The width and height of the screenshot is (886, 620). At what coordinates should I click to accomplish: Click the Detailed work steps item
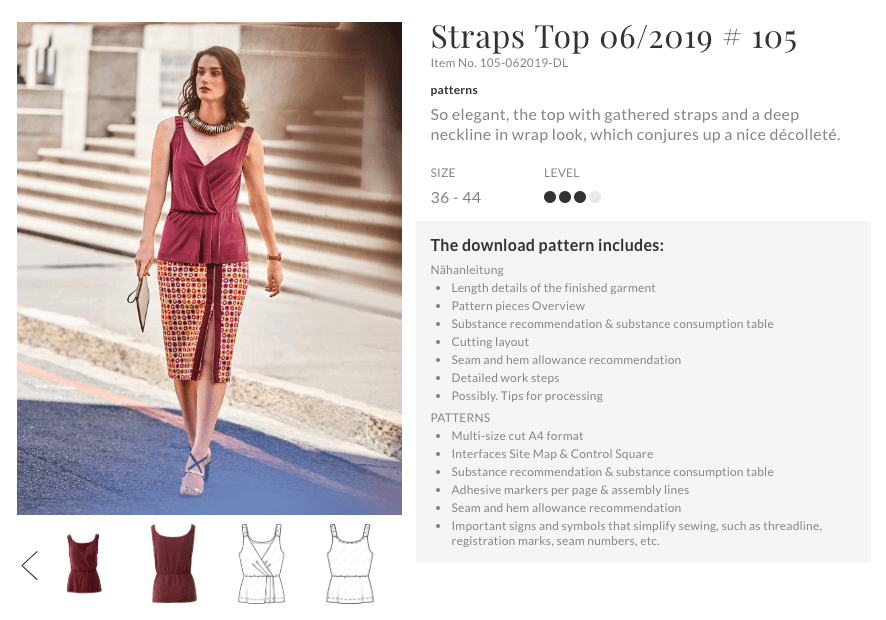[x=505, y=378]
